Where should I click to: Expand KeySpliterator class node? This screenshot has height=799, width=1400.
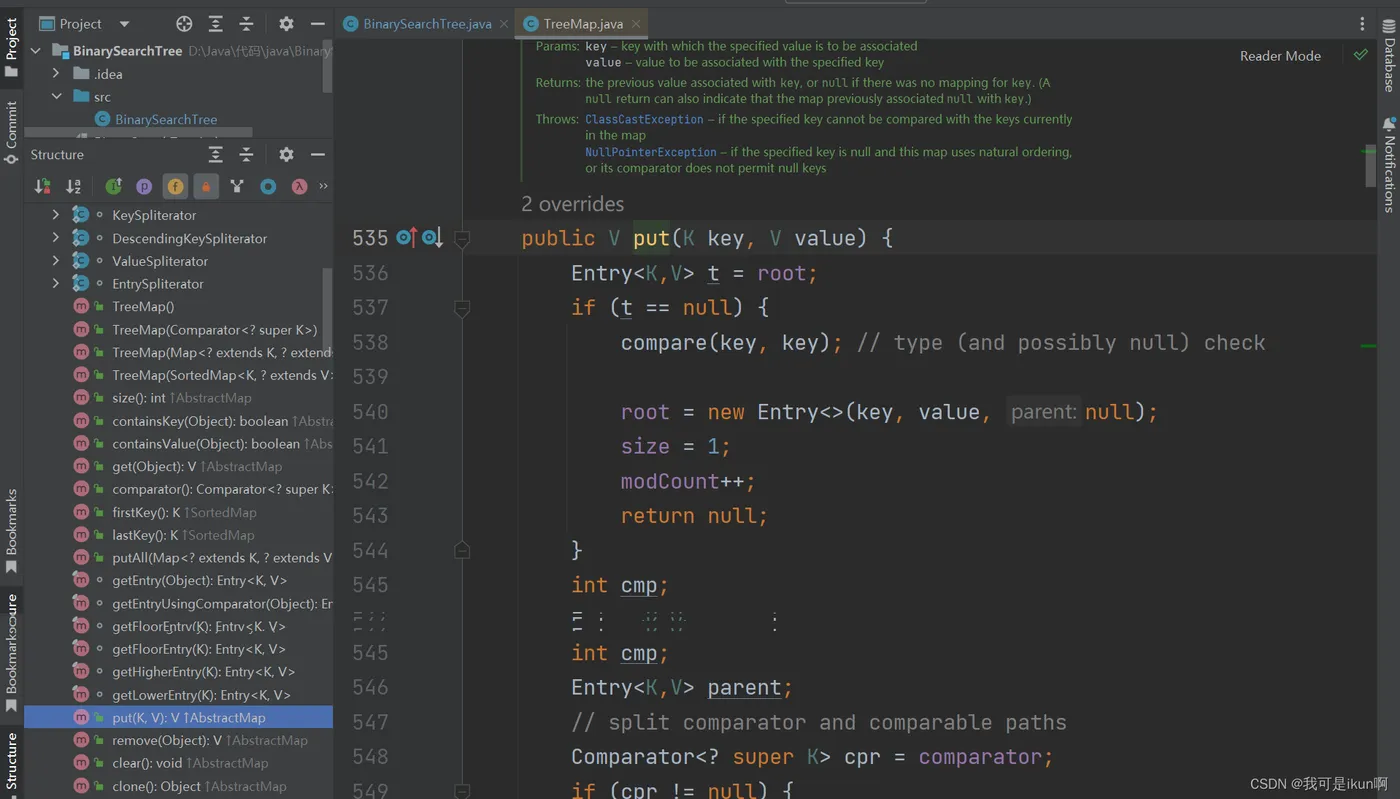(56, 215)
